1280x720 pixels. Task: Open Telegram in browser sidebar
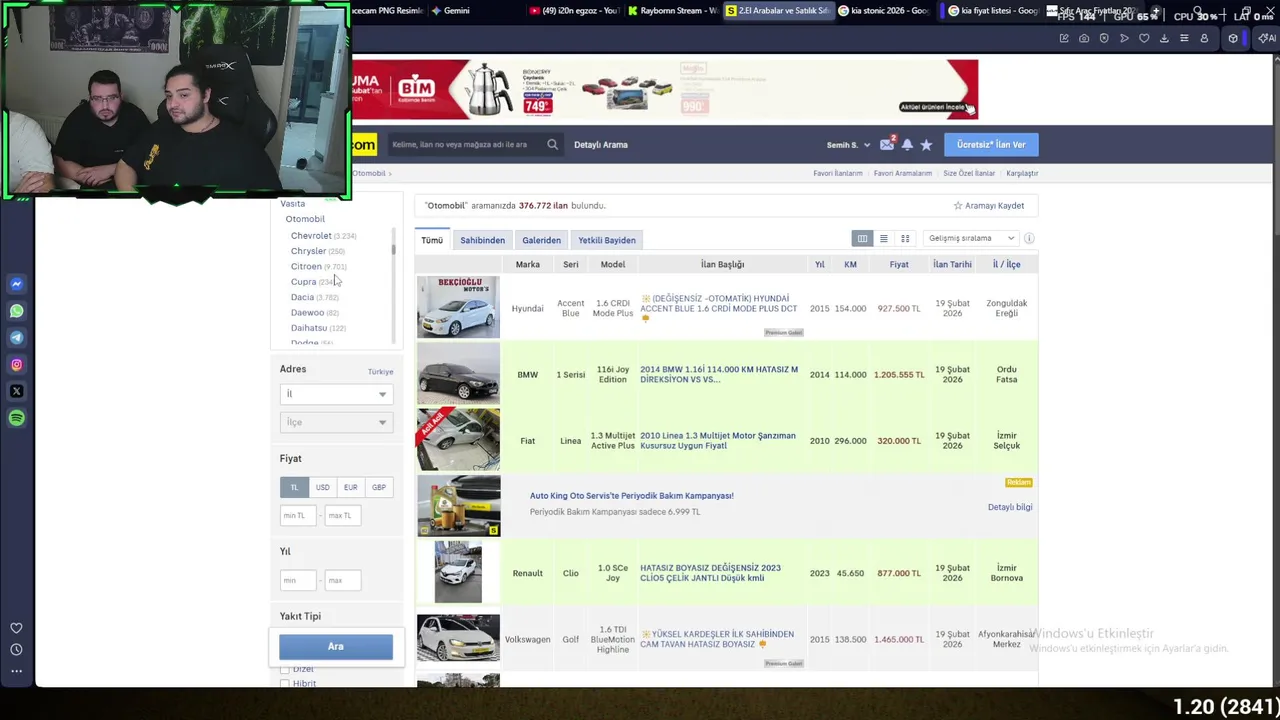pyautogui.click(x=16, y=338)
